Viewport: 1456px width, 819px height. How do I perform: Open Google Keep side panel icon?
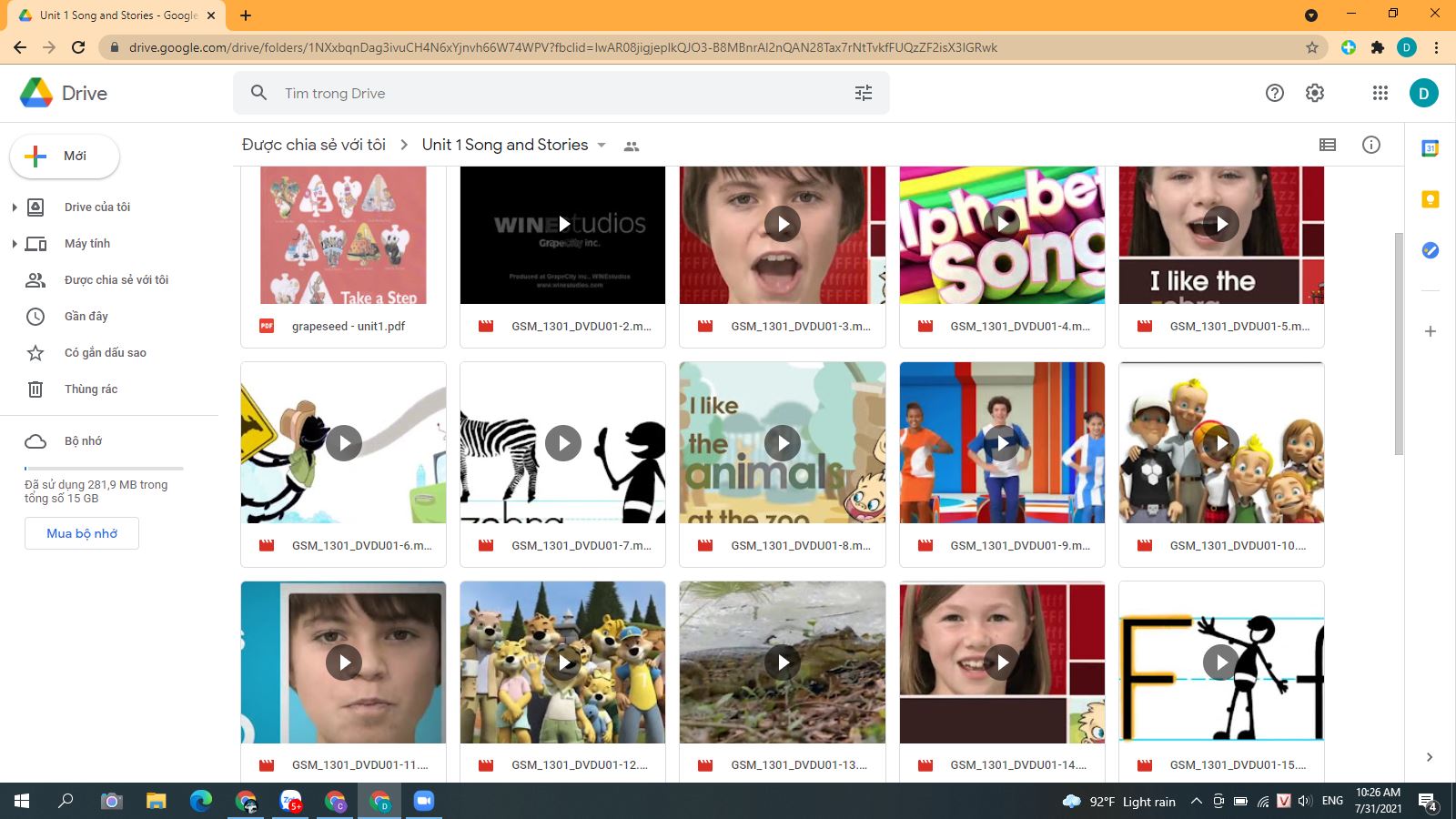point(1430,199)
